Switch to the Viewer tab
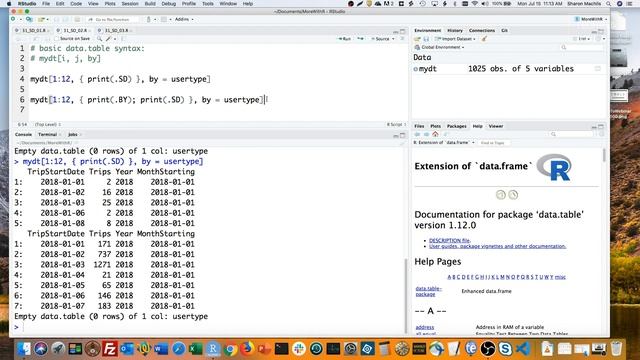 pos(496,126)
